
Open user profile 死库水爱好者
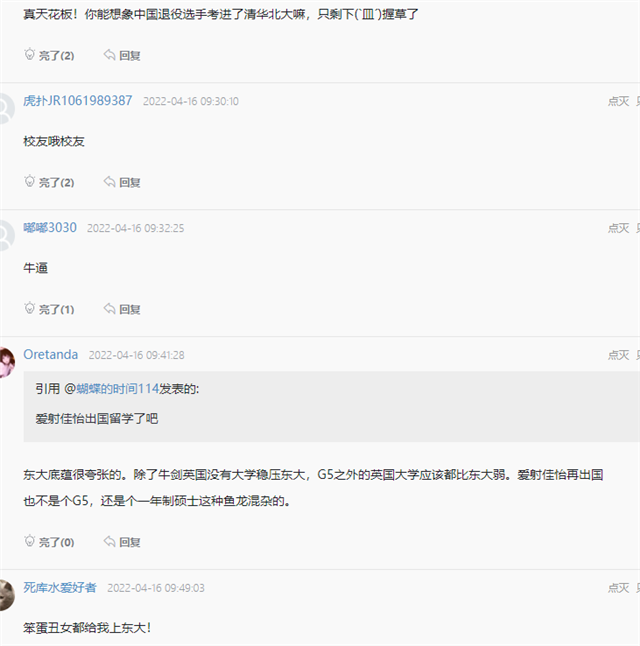[x=60, y=587]
